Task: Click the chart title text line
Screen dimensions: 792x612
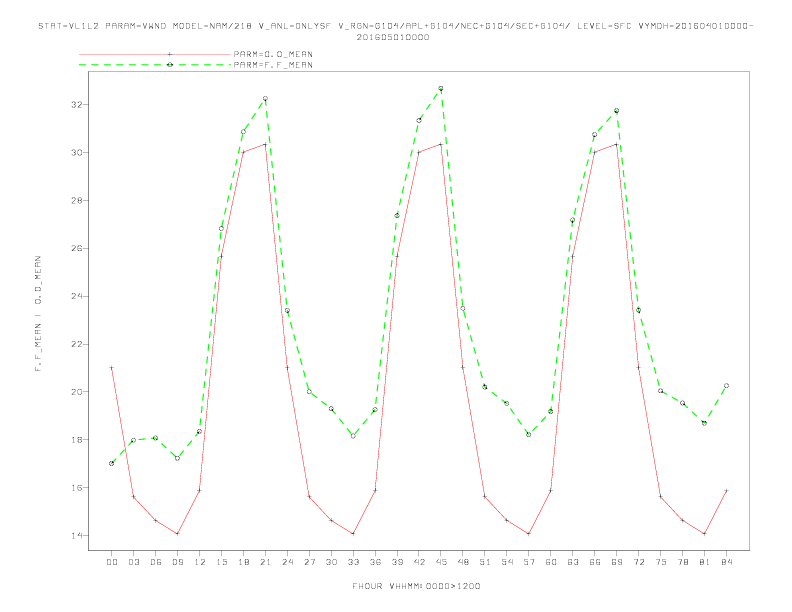Action: point(395,31)
